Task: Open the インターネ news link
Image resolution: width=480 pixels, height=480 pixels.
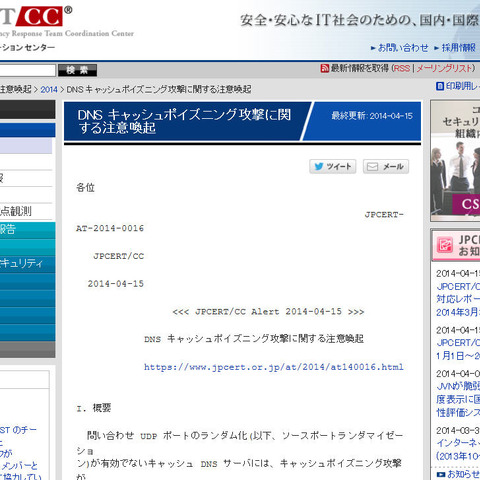Action: pyautogui.click(x=458, y=449)
